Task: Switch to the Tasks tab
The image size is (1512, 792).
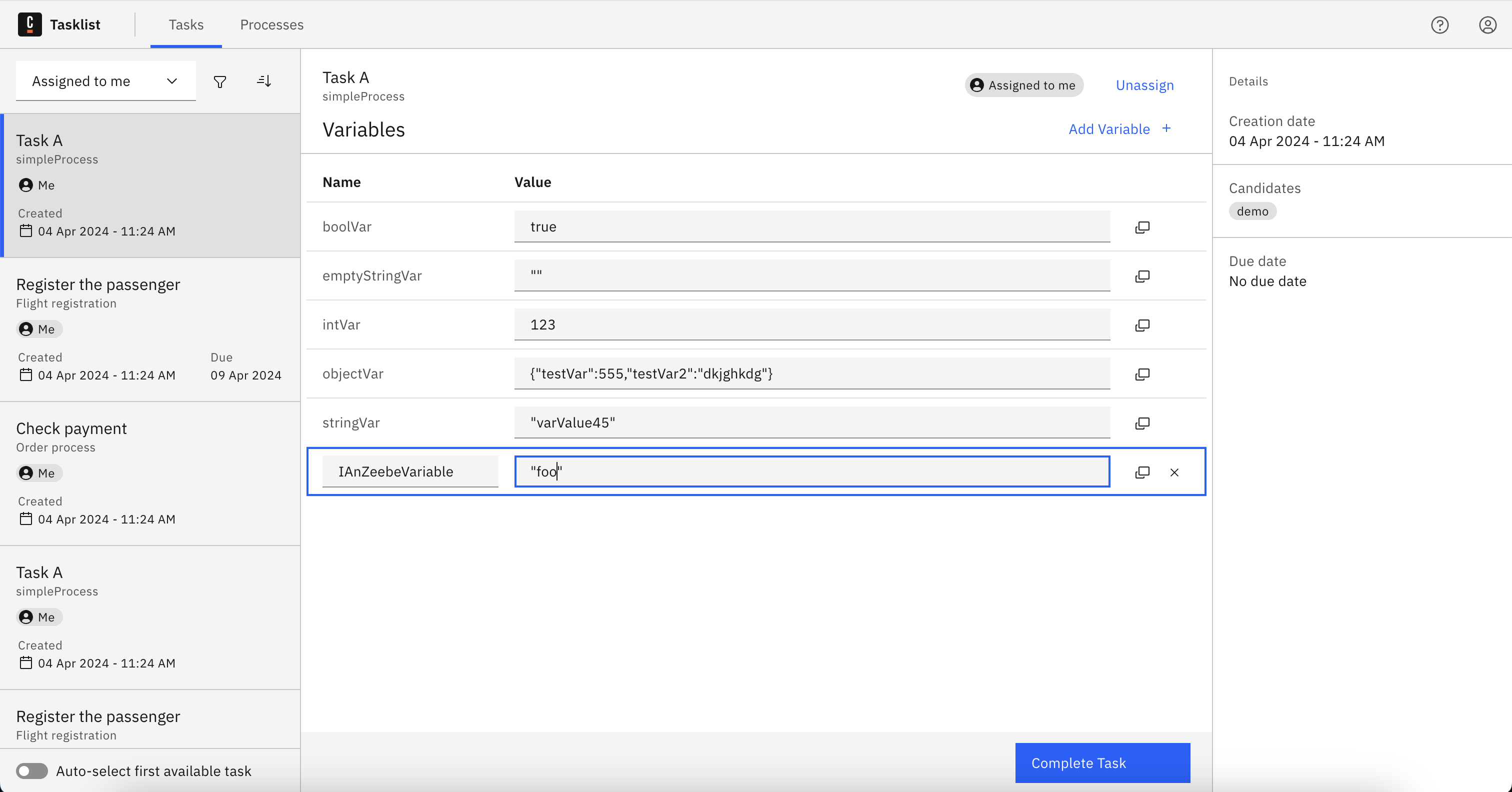Action: click(x=185, y=24)
